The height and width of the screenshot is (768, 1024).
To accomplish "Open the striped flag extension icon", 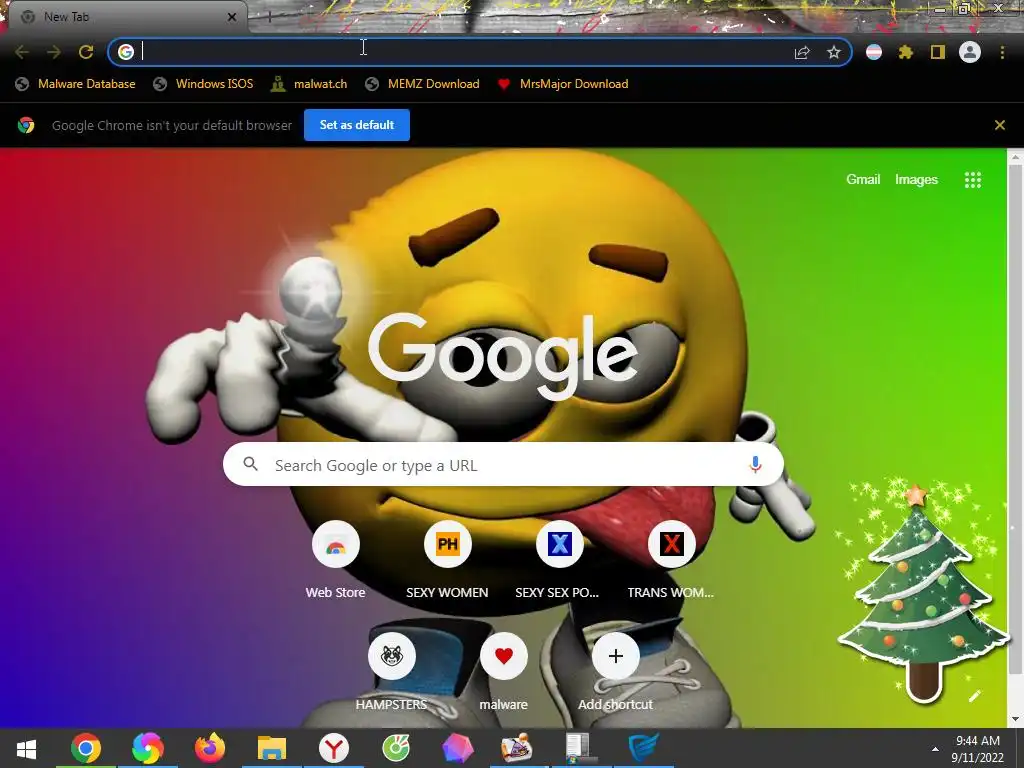I will coord(874,52).
